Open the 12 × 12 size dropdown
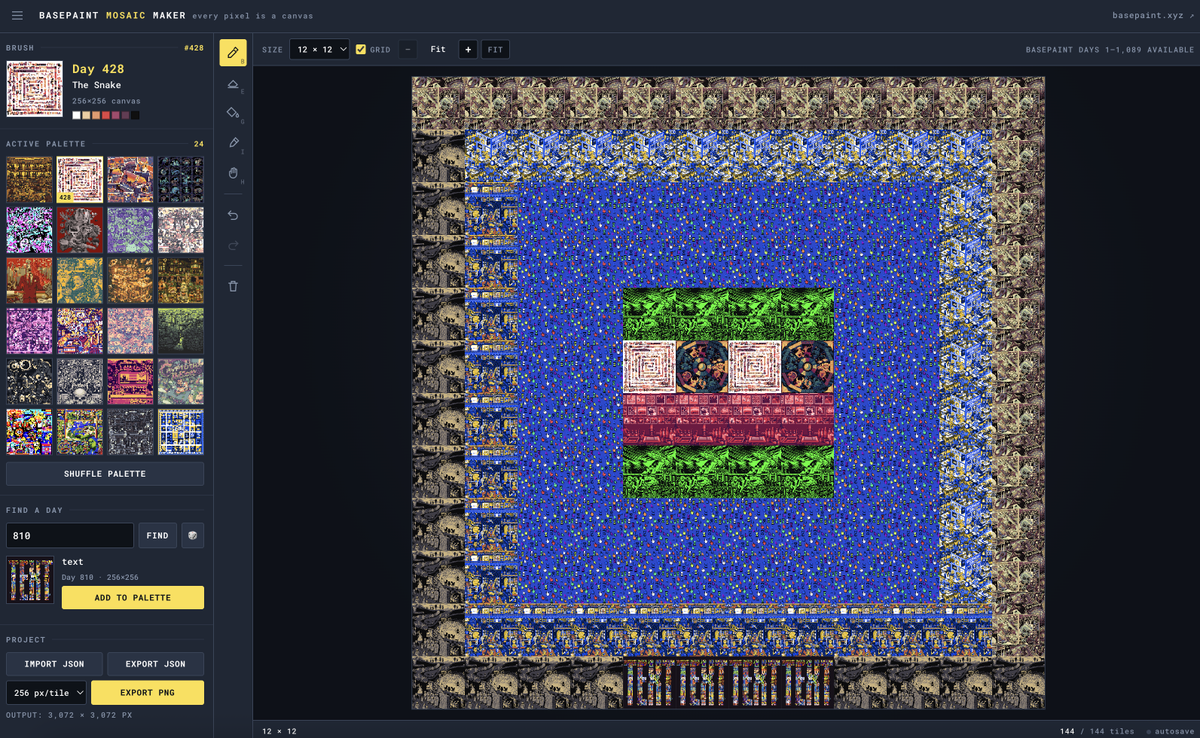Image resolution: width=1200 pixels, height=738 pixels. click(319, 49)
